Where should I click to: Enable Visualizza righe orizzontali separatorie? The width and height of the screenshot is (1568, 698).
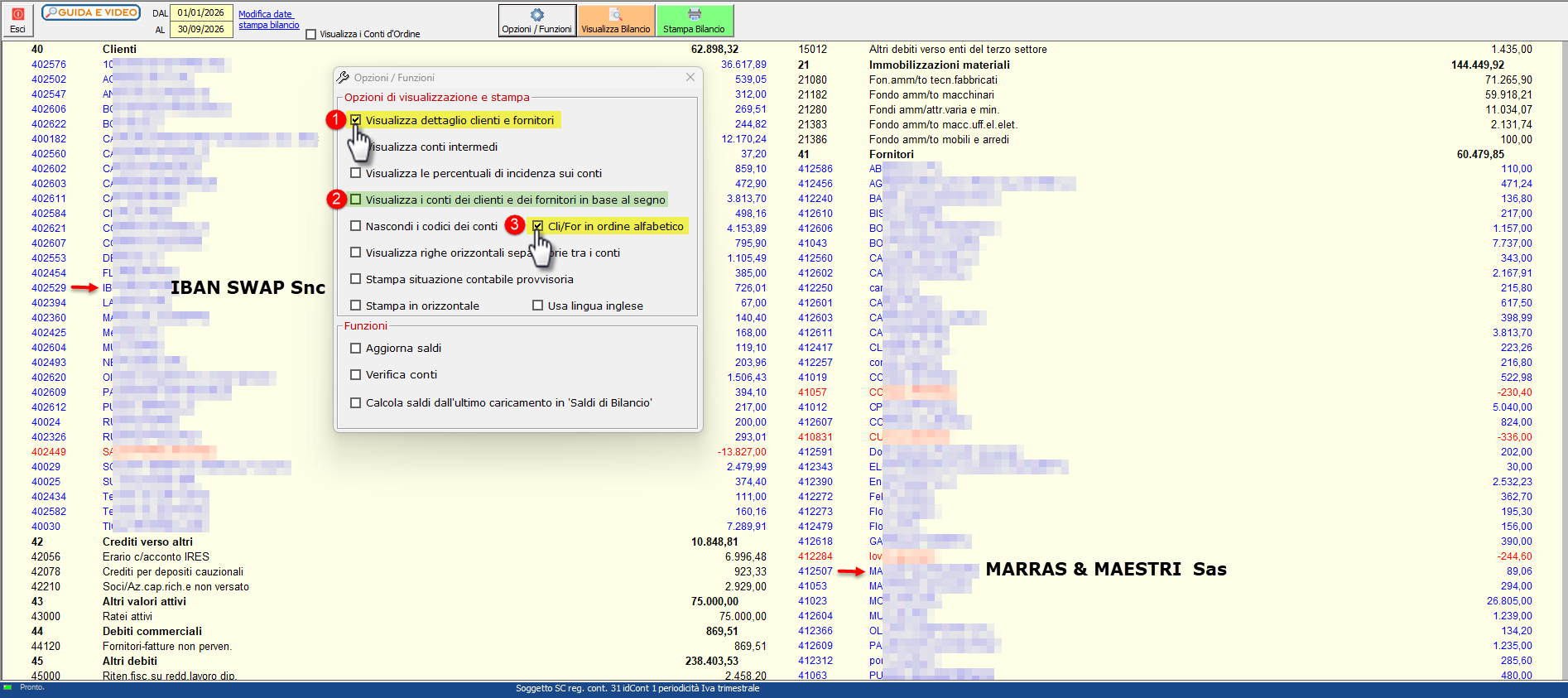tap(356, 253)
